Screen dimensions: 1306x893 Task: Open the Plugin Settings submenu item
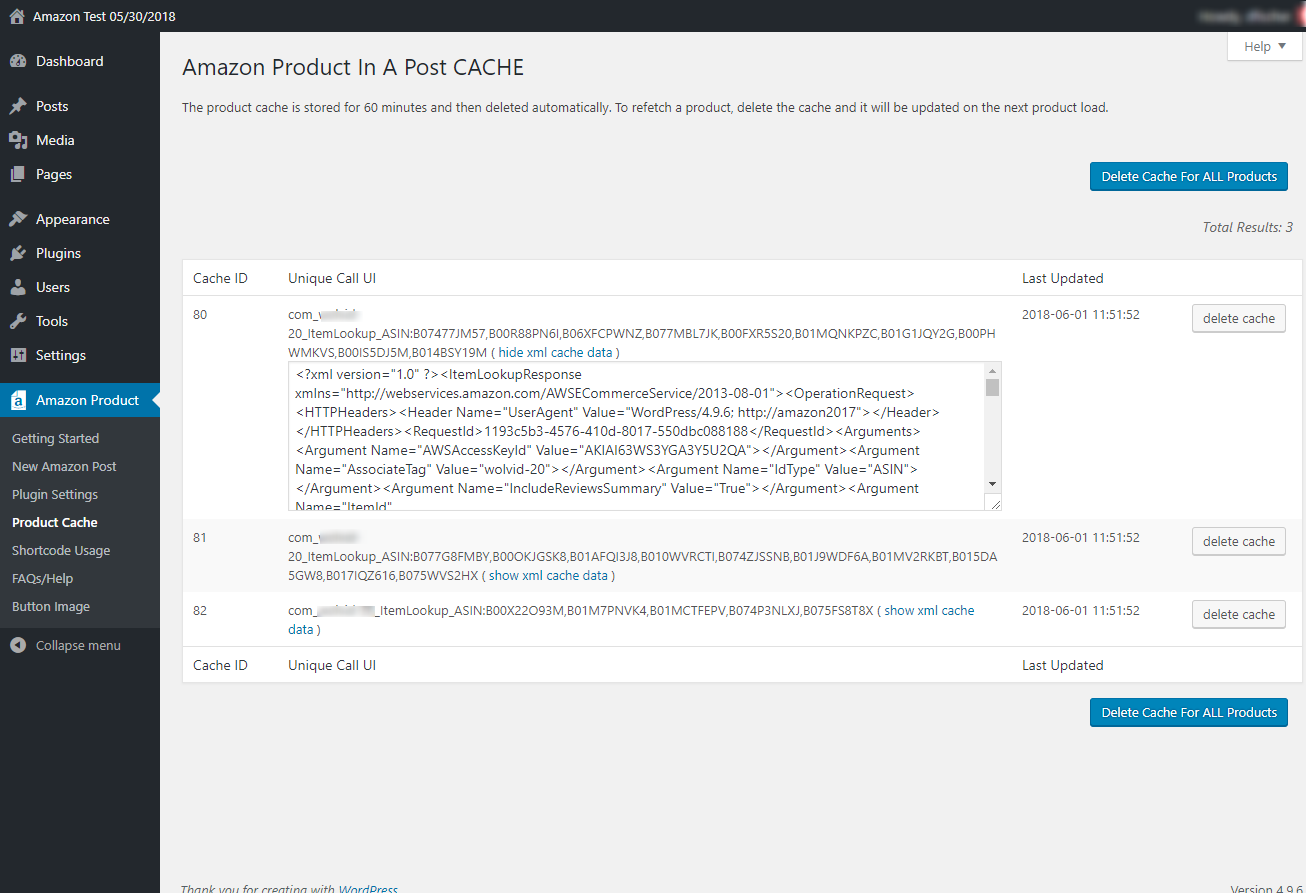pyautogui.click(x=55, y=494)
